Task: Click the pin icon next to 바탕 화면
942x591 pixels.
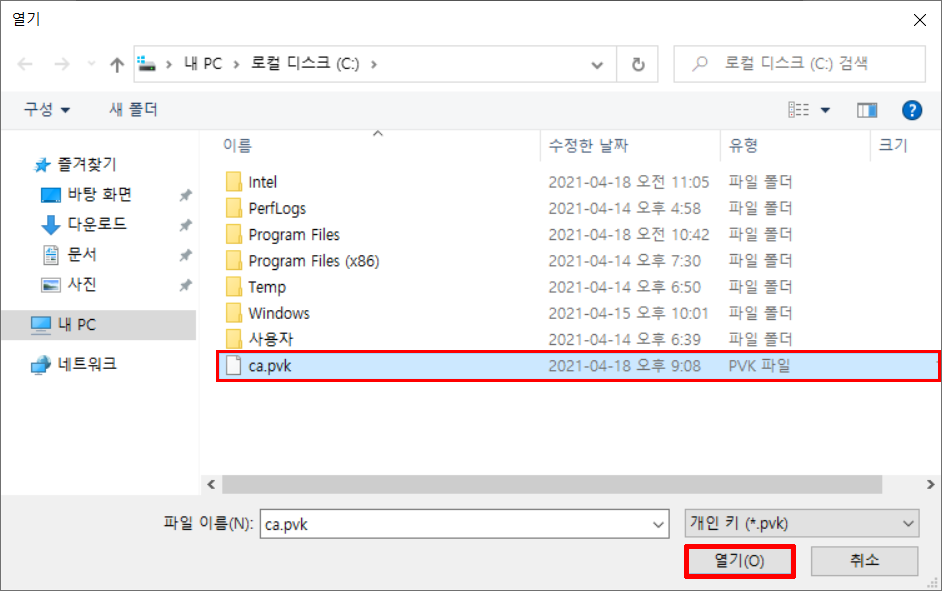Action: coord(186,195)
